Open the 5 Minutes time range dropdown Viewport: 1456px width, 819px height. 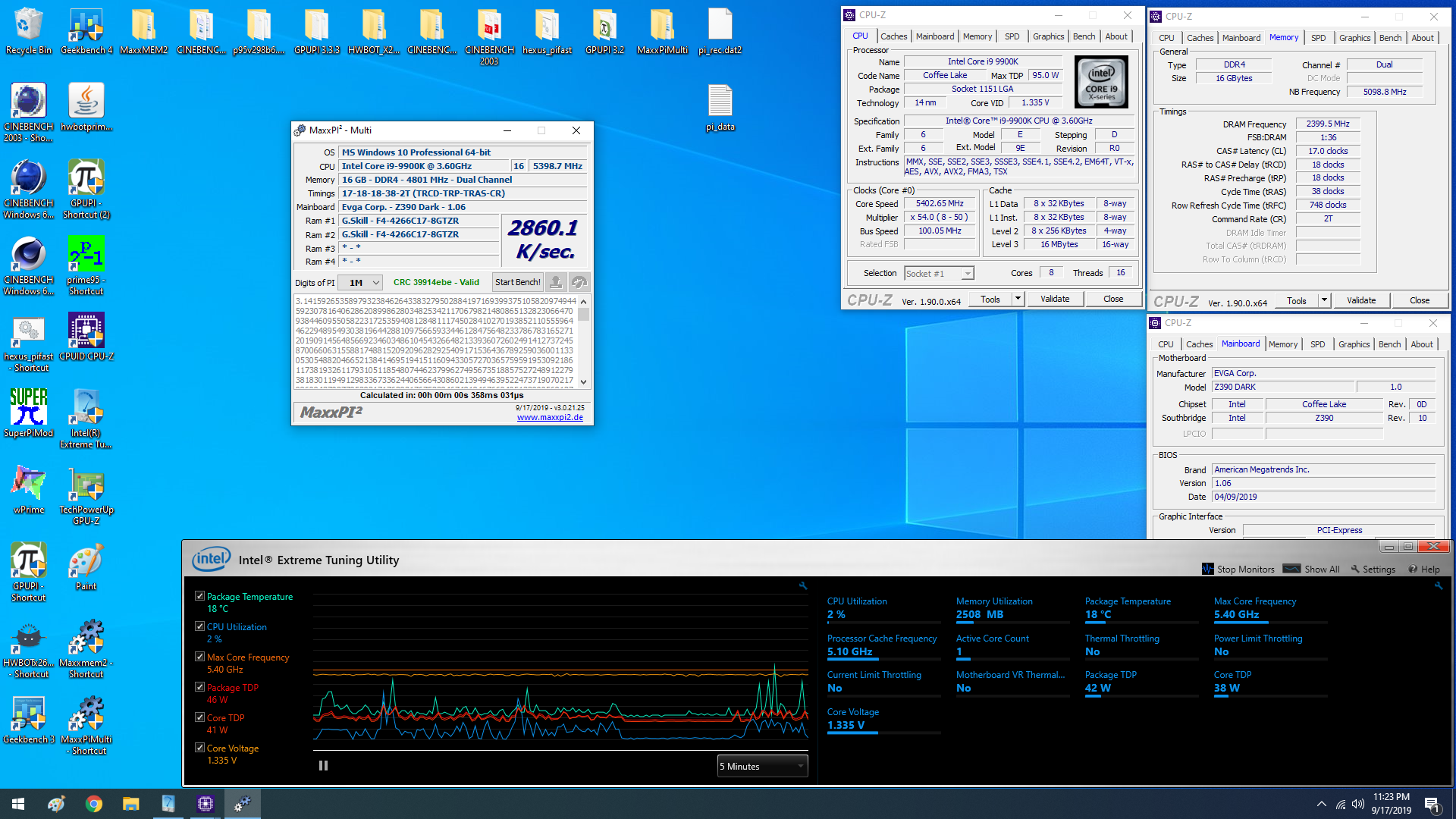pyautogui.click(x=762, y=766)
